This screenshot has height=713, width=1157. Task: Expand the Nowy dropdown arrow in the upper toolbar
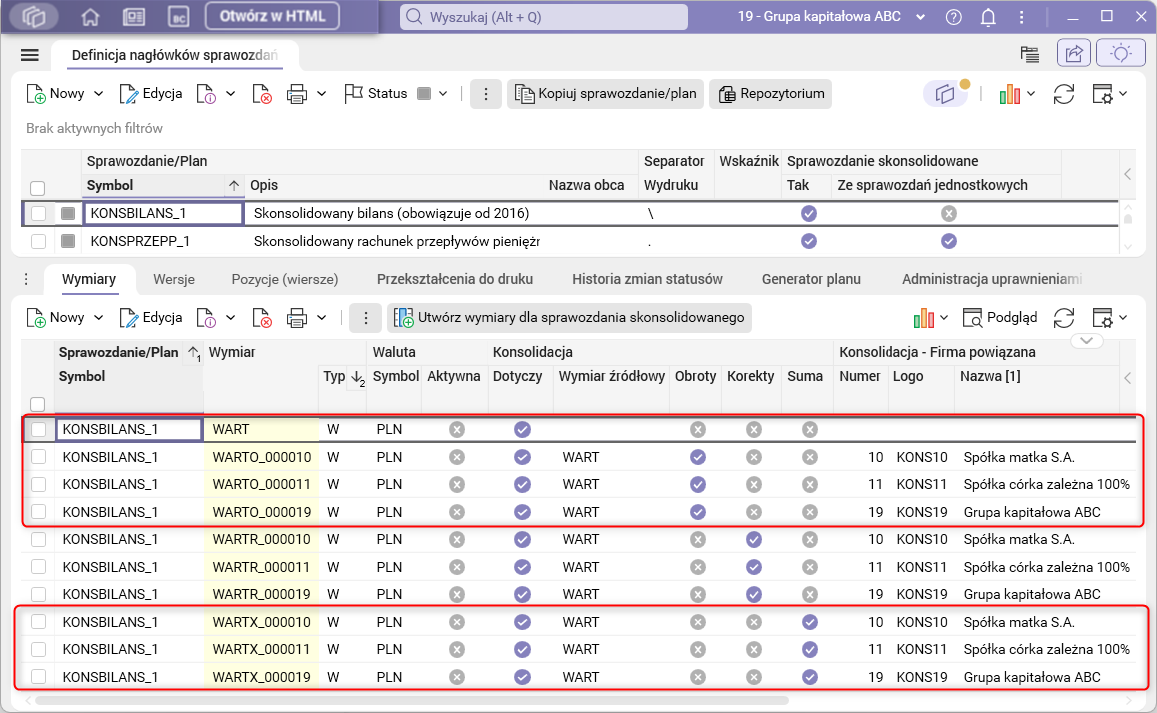tap(98, 94)
